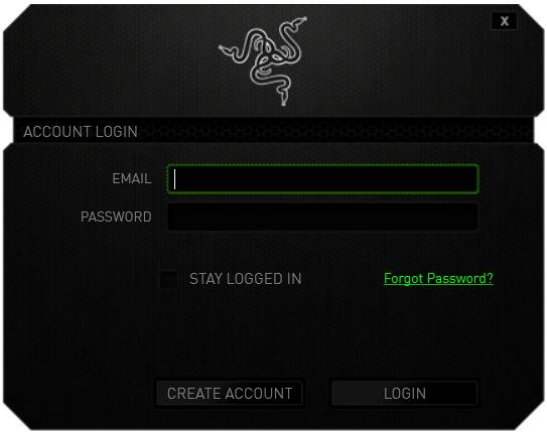Focus the Password input field
The height and width of the screenshot is (432, 547).
point(322,216)
